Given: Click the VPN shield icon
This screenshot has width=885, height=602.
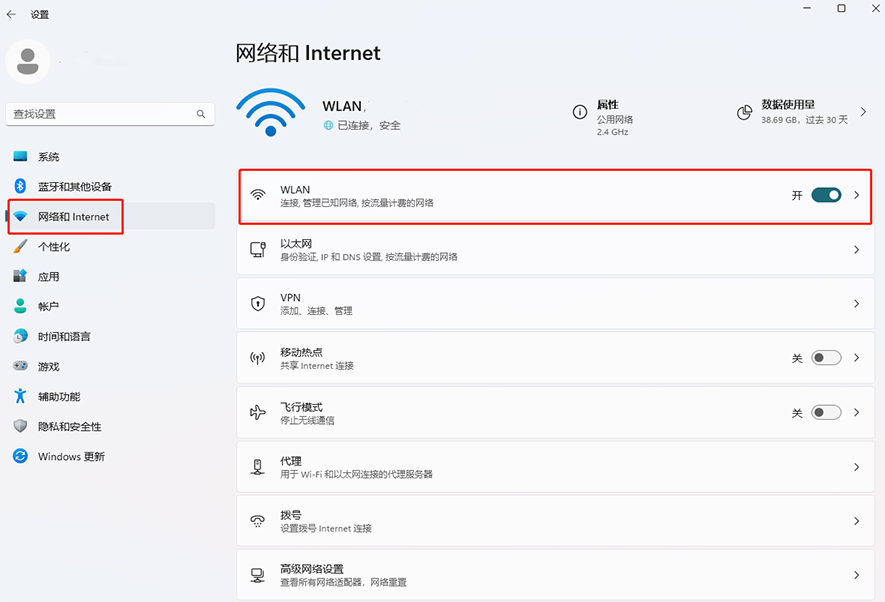Looking at the screenshot, I should [258, 304].
